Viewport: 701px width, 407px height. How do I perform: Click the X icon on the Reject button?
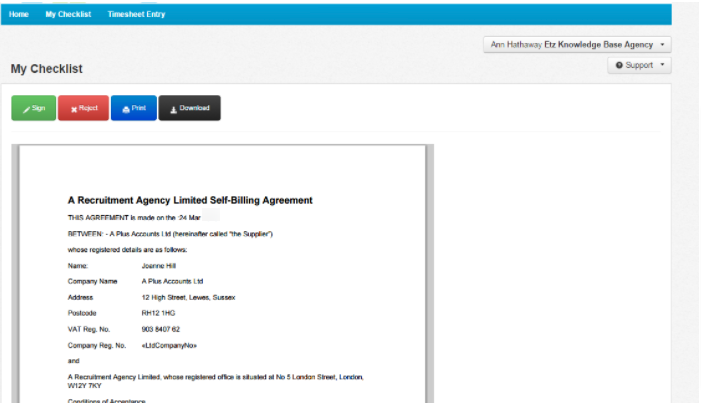coord(74,110)
